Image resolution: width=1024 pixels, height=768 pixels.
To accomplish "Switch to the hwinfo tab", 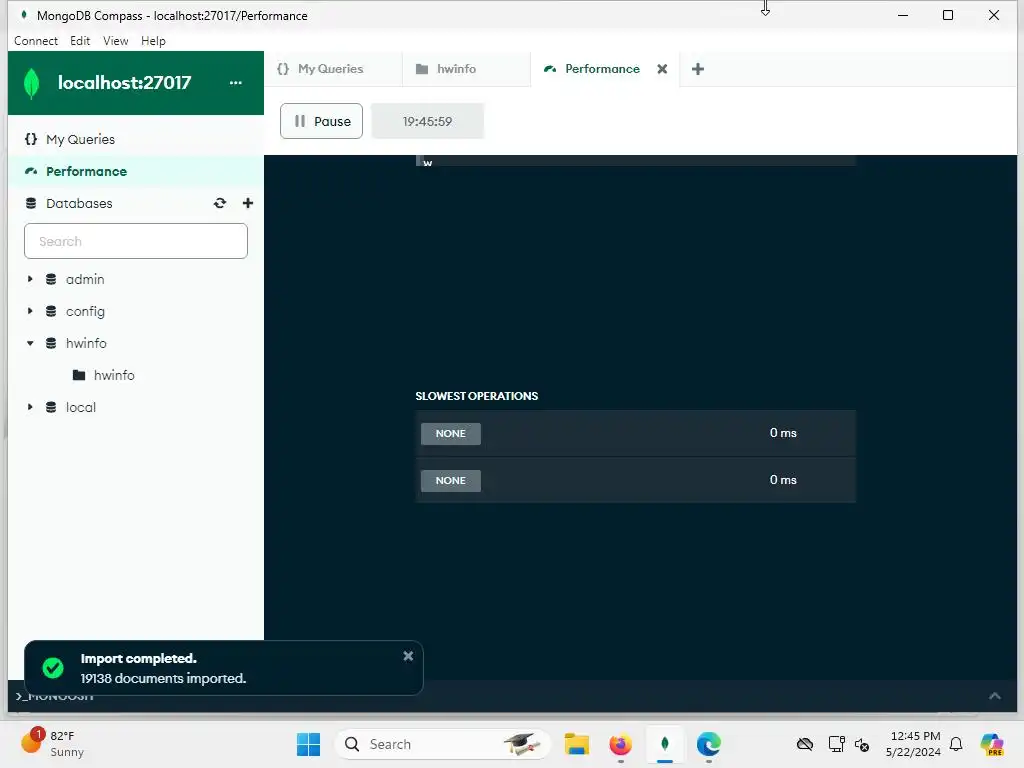I will 466,69.
